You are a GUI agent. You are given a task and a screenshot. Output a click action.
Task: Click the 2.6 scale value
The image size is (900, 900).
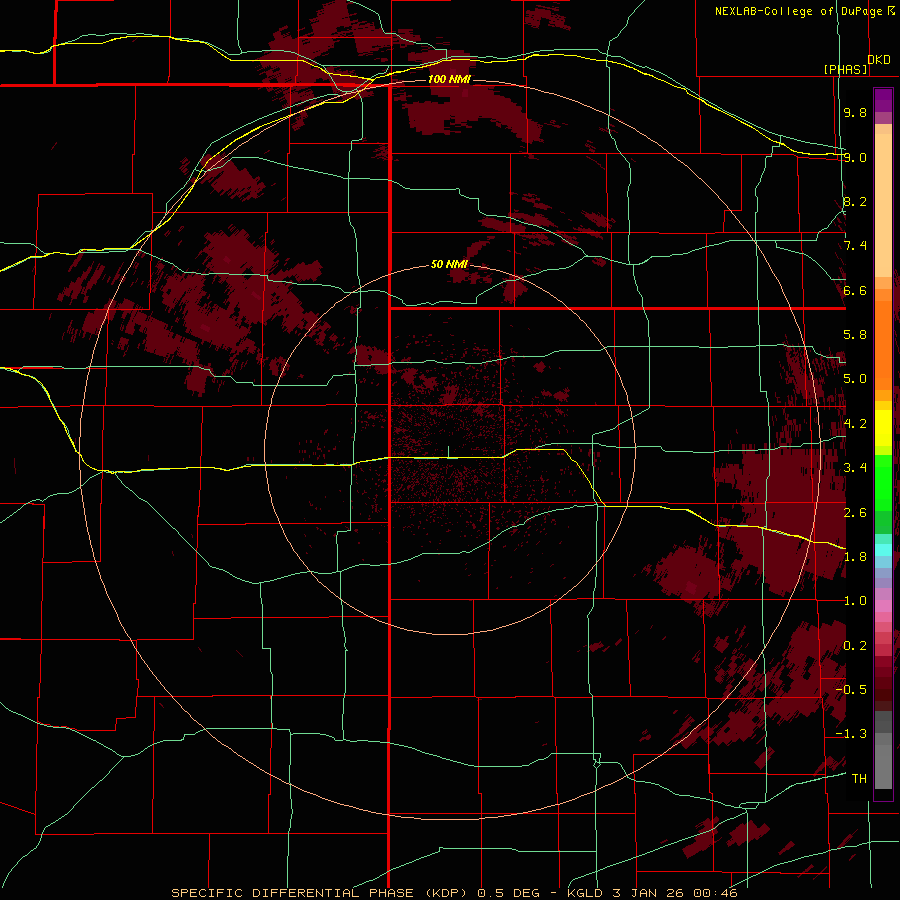coord(855,513)
